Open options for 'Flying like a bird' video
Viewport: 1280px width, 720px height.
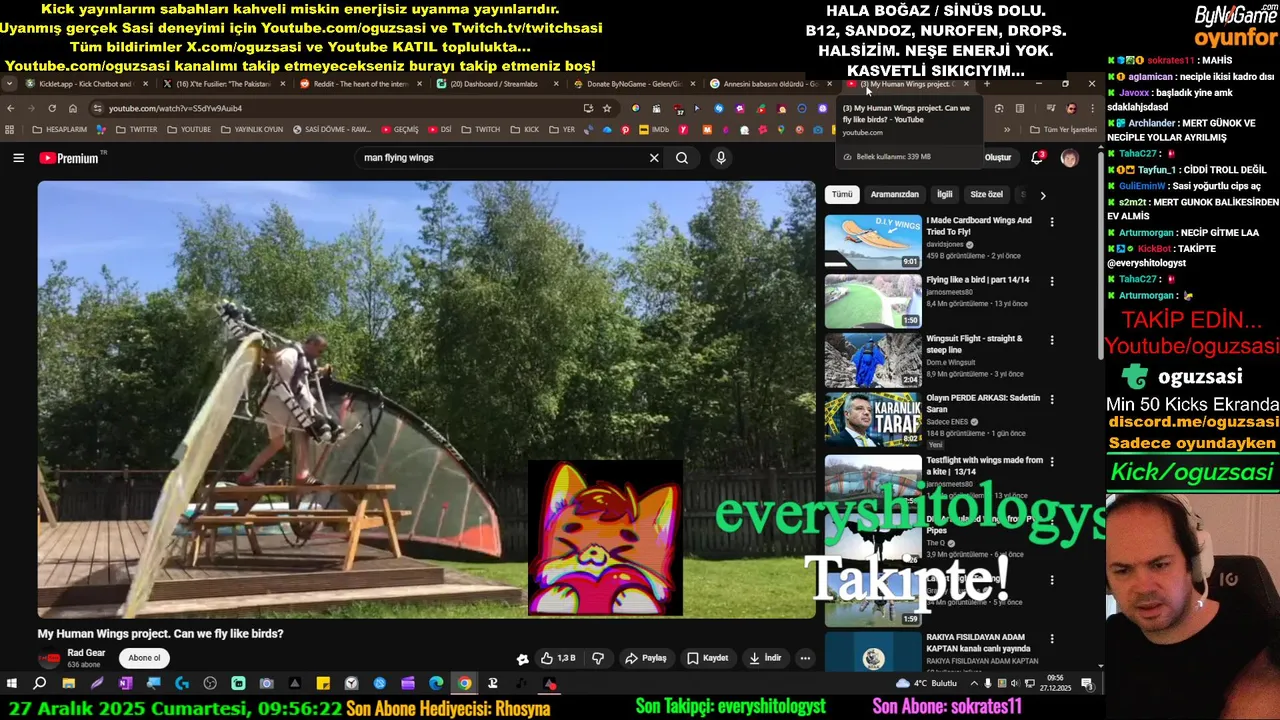coord(1051,282)
